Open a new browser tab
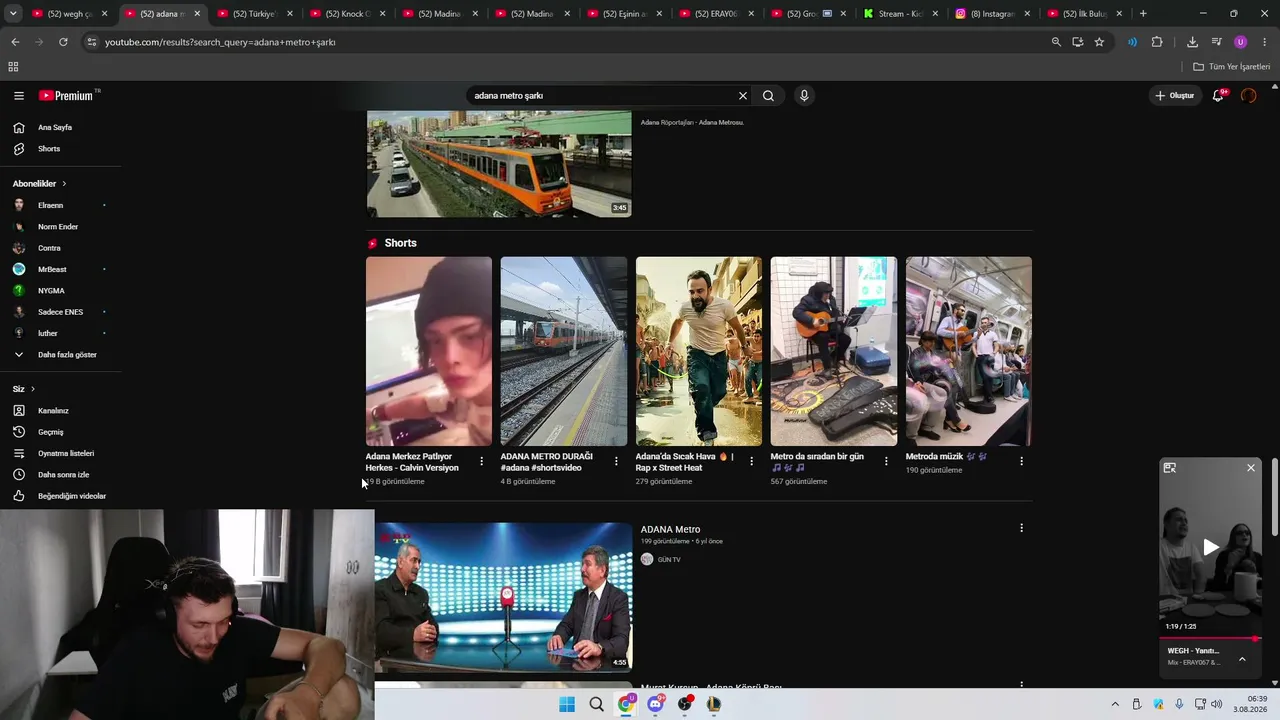The image size is (1280, 720). [1143, 14]
